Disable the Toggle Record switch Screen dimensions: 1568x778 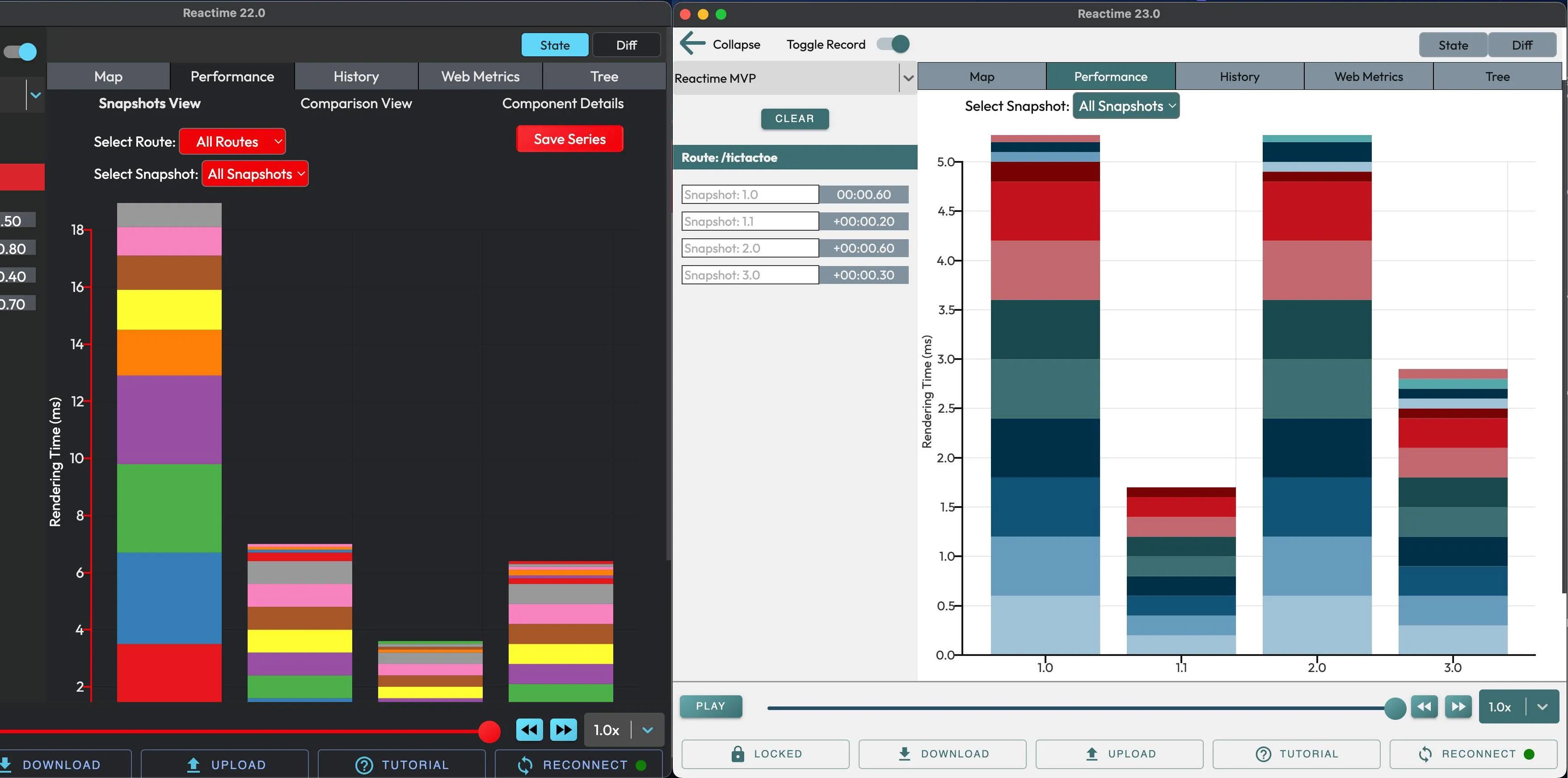(893, 44)
